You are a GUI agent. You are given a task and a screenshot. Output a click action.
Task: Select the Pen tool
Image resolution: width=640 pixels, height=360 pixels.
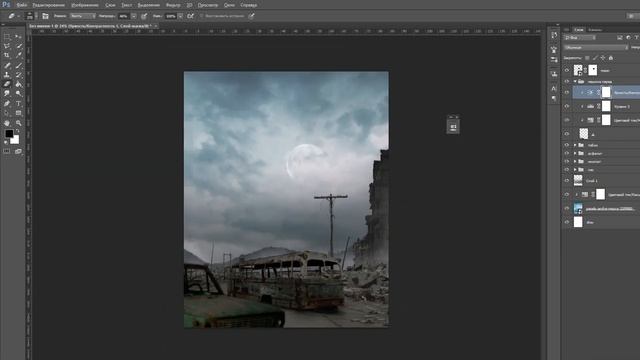[x=7, y=104]
